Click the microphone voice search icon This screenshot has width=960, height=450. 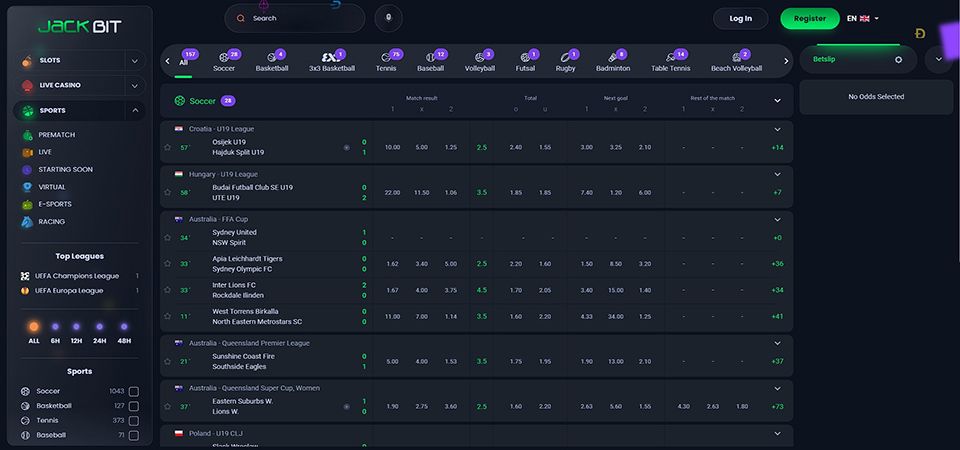[389, 18]
